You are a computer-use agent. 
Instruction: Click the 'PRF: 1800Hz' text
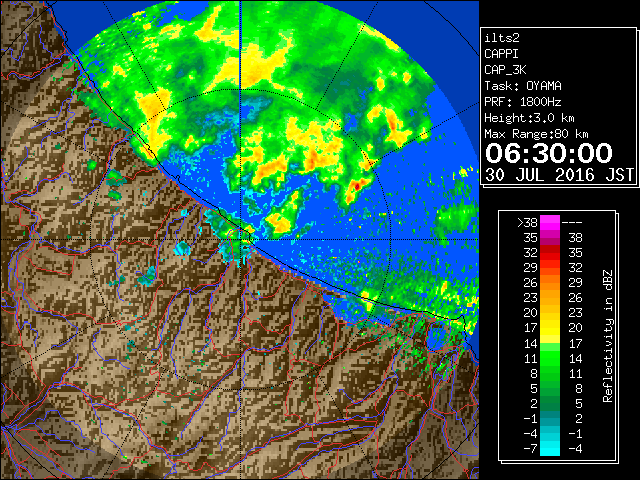click(x=523, y=102)
